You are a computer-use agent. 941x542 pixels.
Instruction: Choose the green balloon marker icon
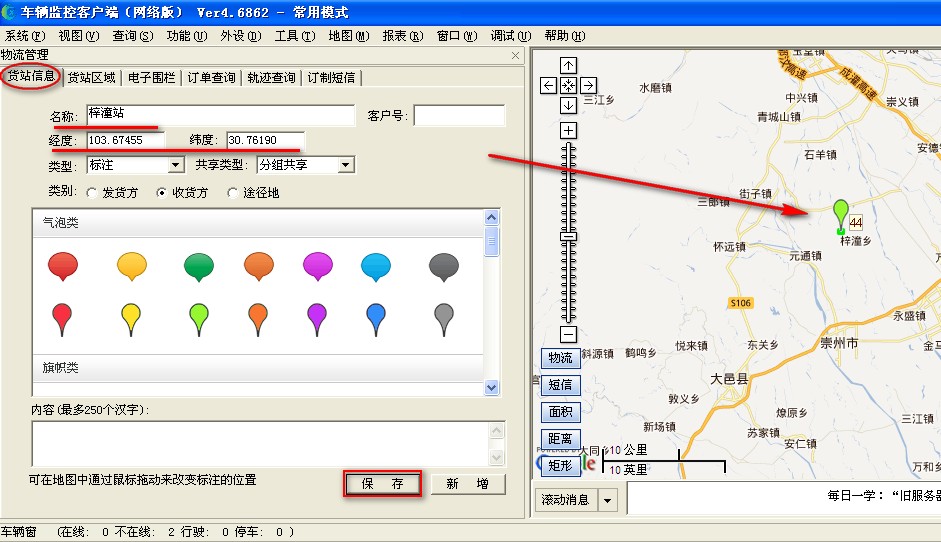coord(198,266)
